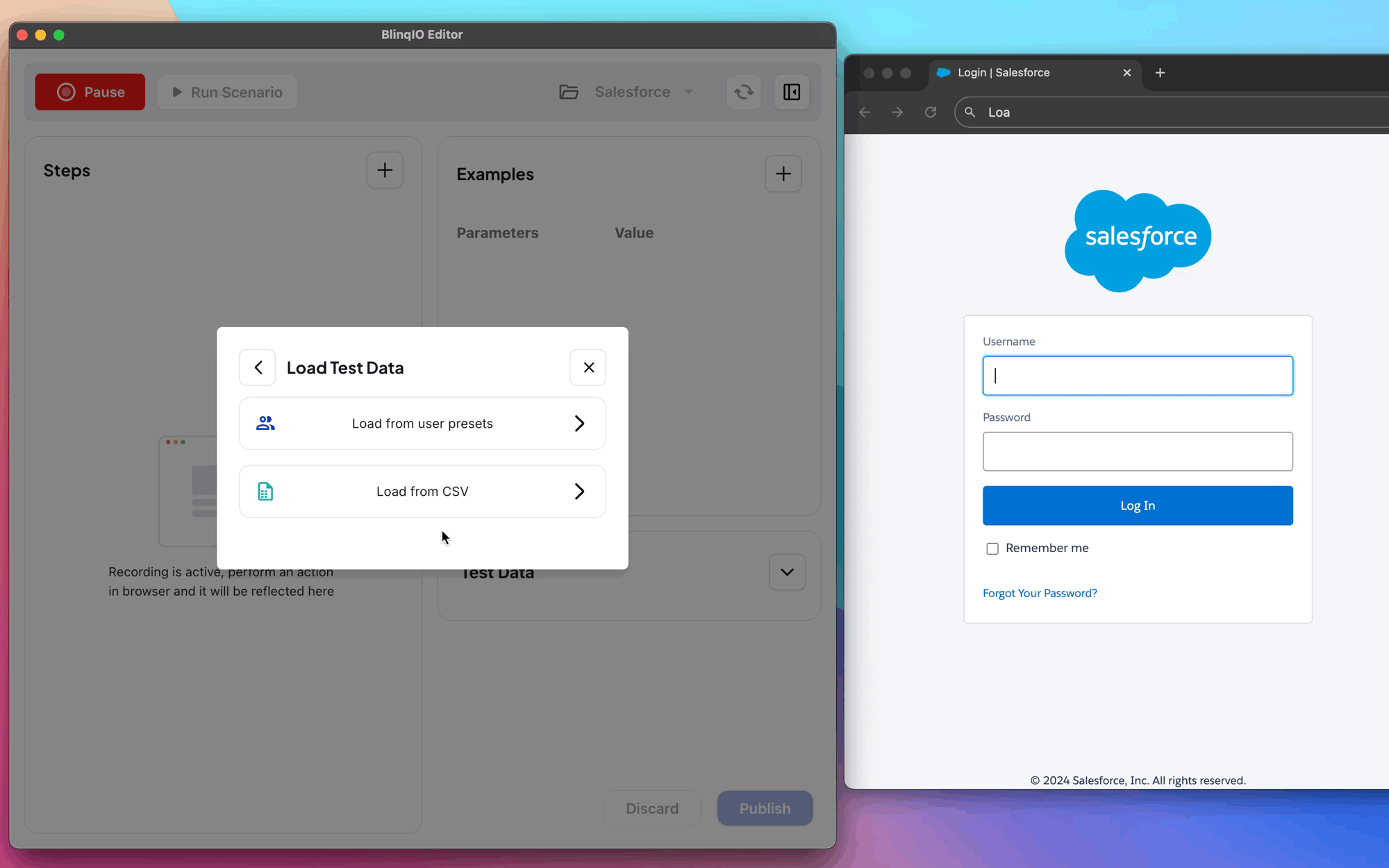This screenshot has height=868, width=1389.
Task: Close the Load Test Data dialog
Action: pyautogui.click(x=588, y=367)
